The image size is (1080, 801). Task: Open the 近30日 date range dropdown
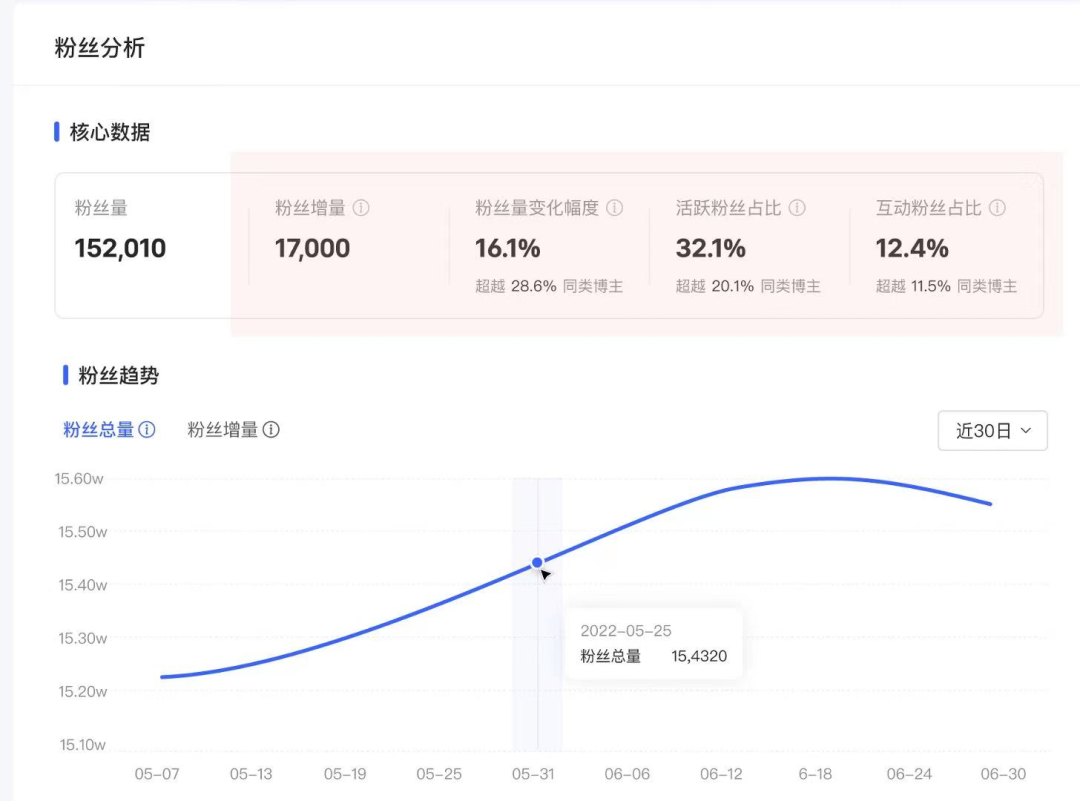point(992,431)
